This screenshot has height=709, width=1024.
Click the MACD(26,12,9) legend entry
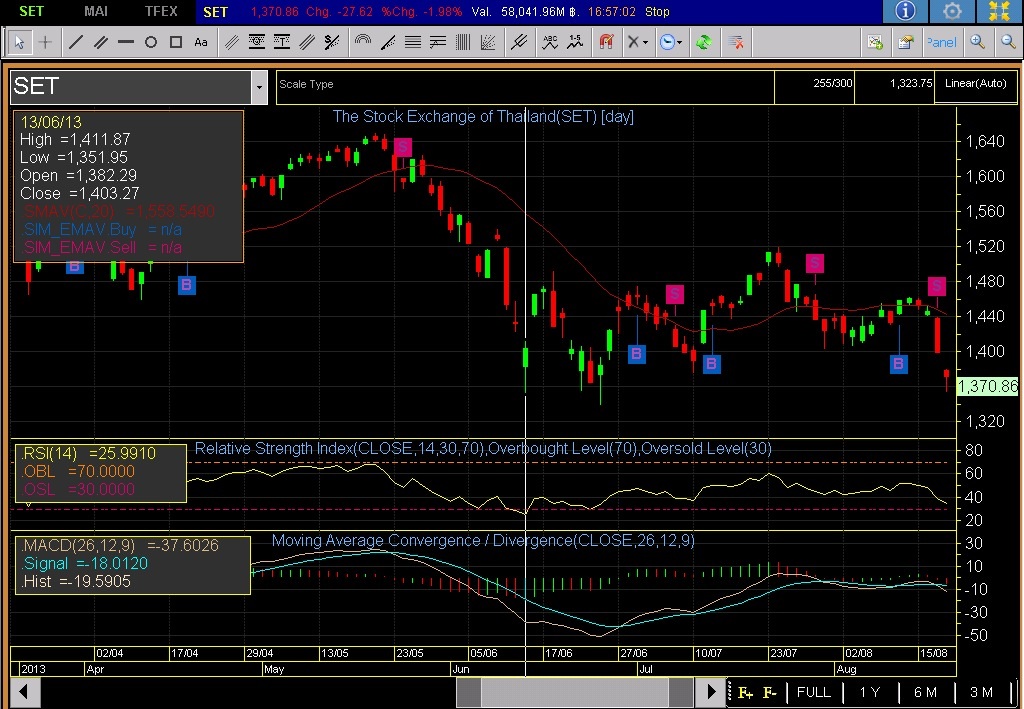120,545
